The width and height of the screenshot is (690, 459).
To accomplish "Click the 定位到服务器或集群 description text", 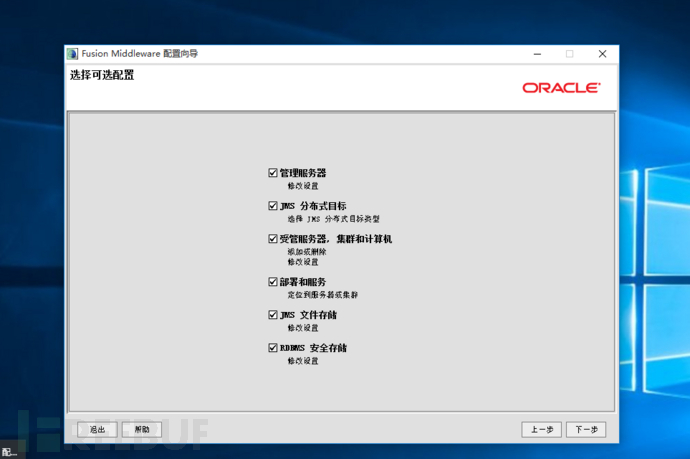I will point(323,294).
